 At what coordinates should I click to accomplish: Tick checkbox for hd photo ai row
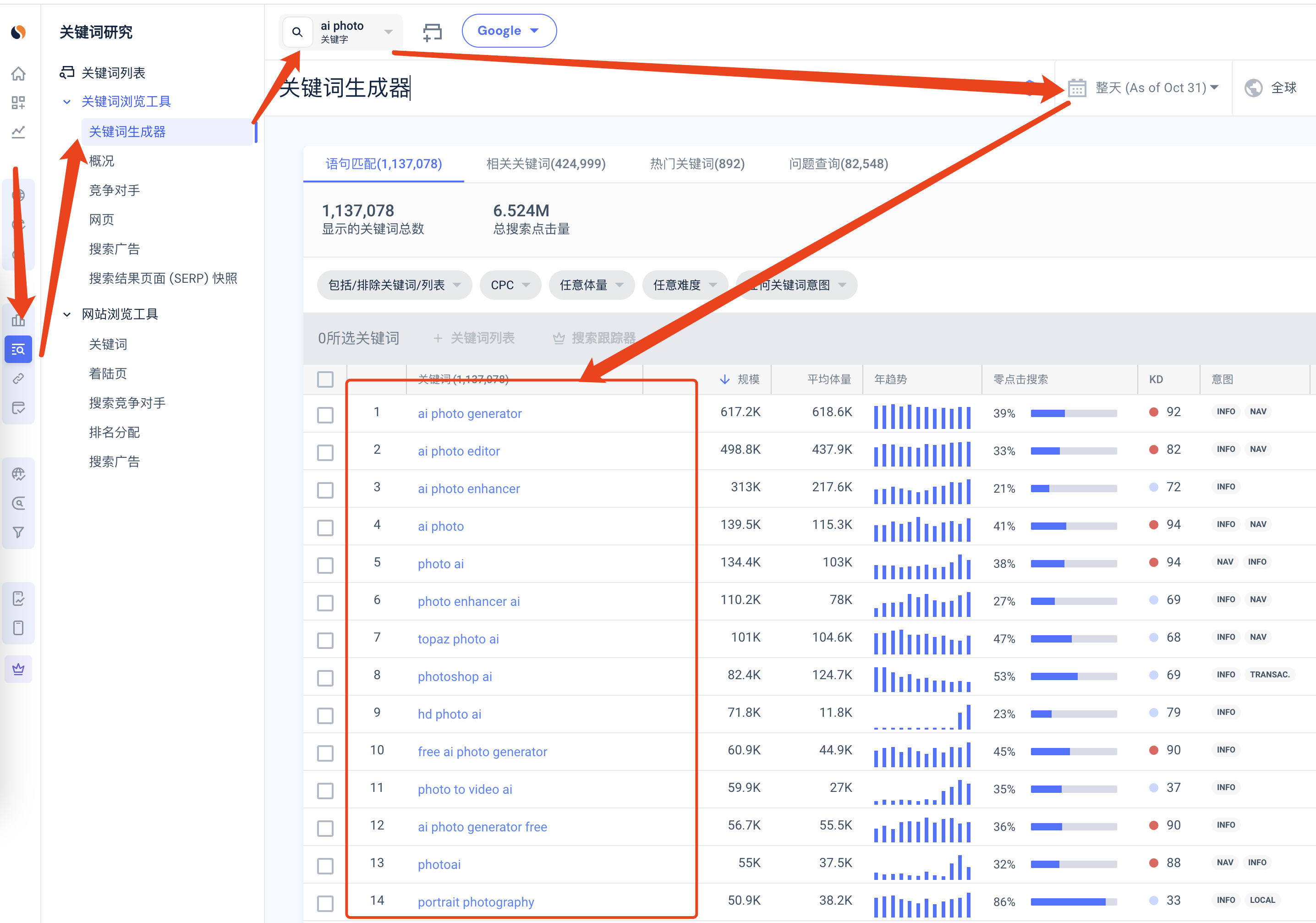click(325, 715)
